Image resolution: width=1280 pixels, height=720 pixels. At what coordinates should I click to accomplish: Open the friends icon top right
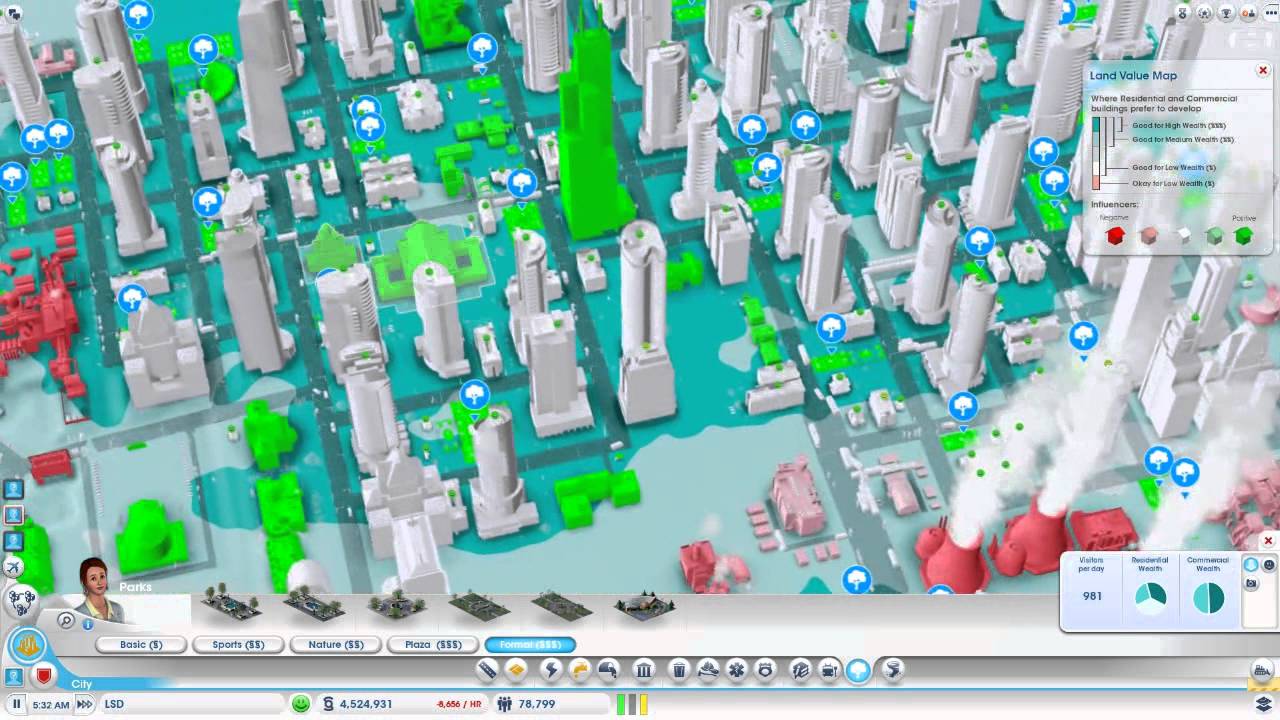pos(1249,13)
